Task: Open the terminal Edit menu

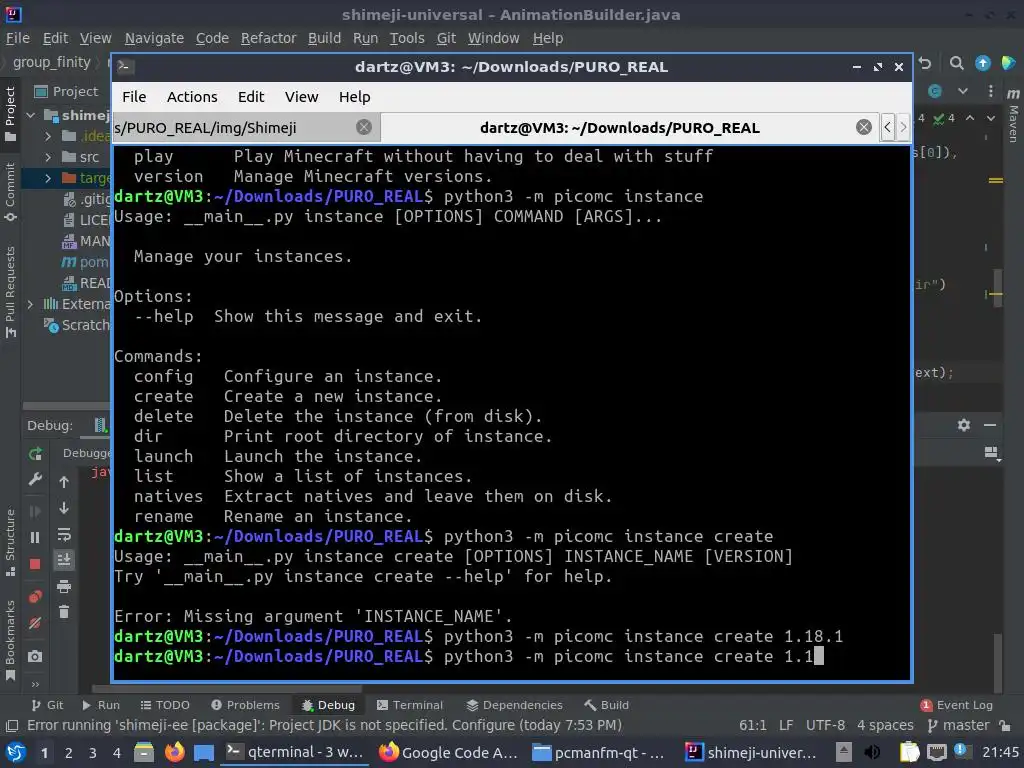Action: point(251,97)
